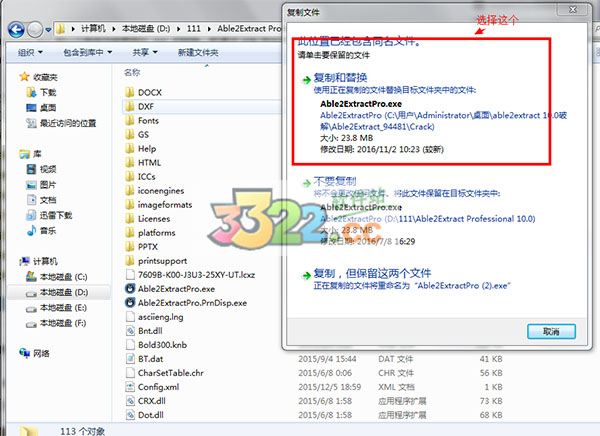The image size is (600, 436).
Task: Click the Explorer forward arrow button
Action: click(34, 29)
